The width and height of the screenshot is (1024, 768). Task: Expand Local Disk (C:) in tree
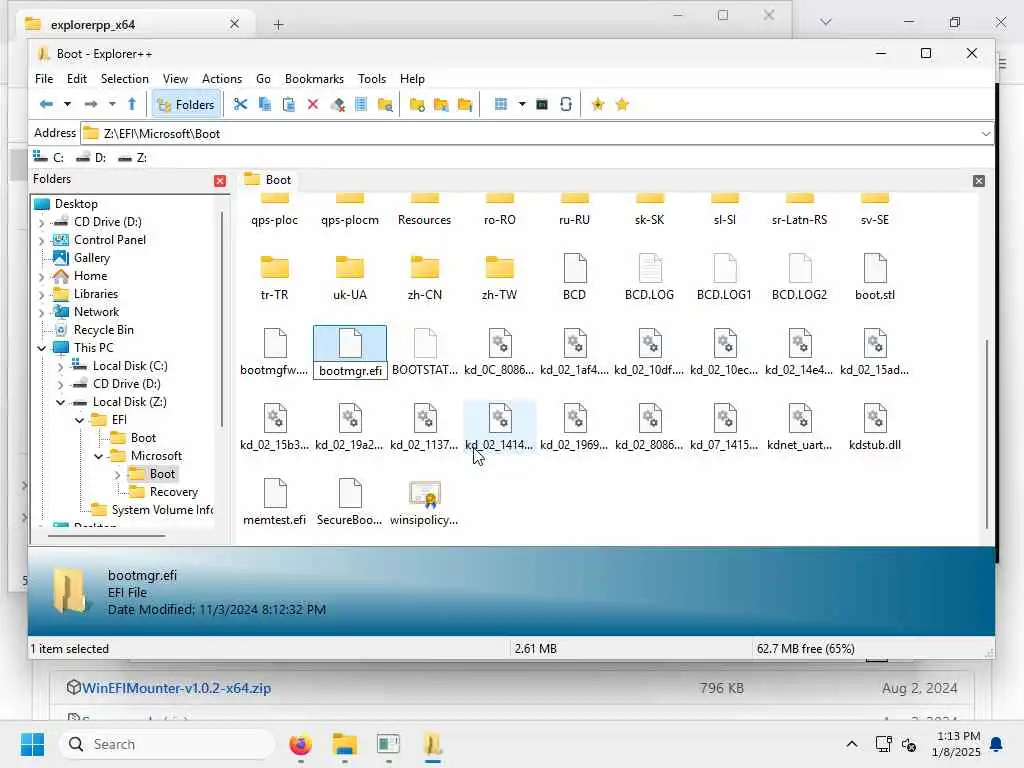coord(60,366)
